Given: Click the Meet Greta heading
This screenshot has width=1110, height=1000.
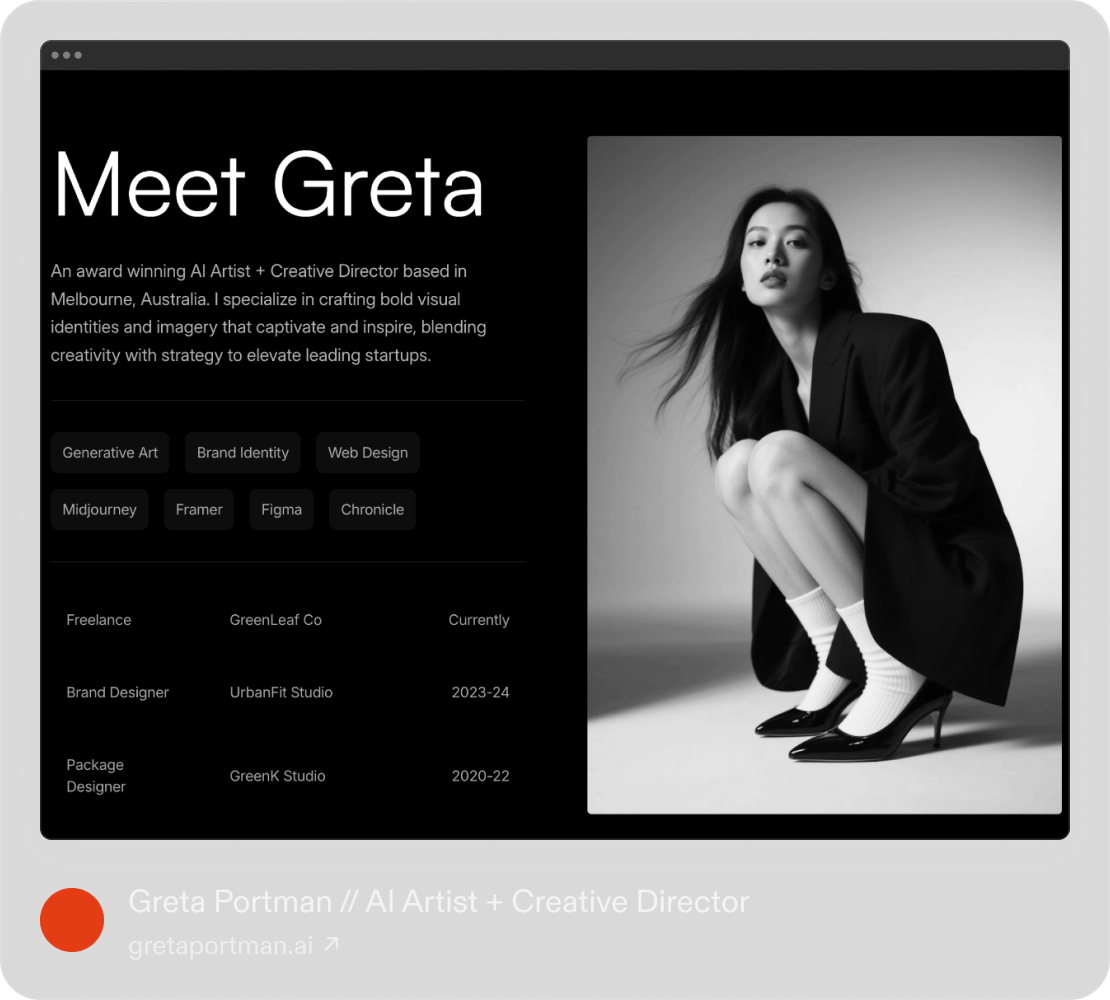Looking at the screenshot, I should [x=268, y=186].
